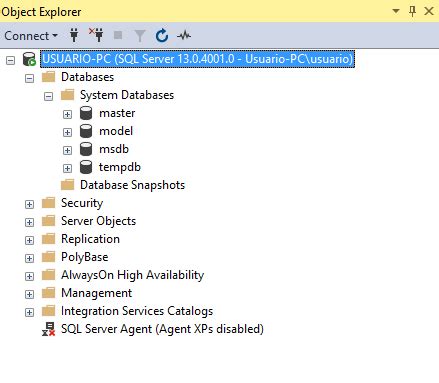Viewport: 439px width, 383px height.
Task: Open the Object Explorer window position arrow
Action: 396,11
